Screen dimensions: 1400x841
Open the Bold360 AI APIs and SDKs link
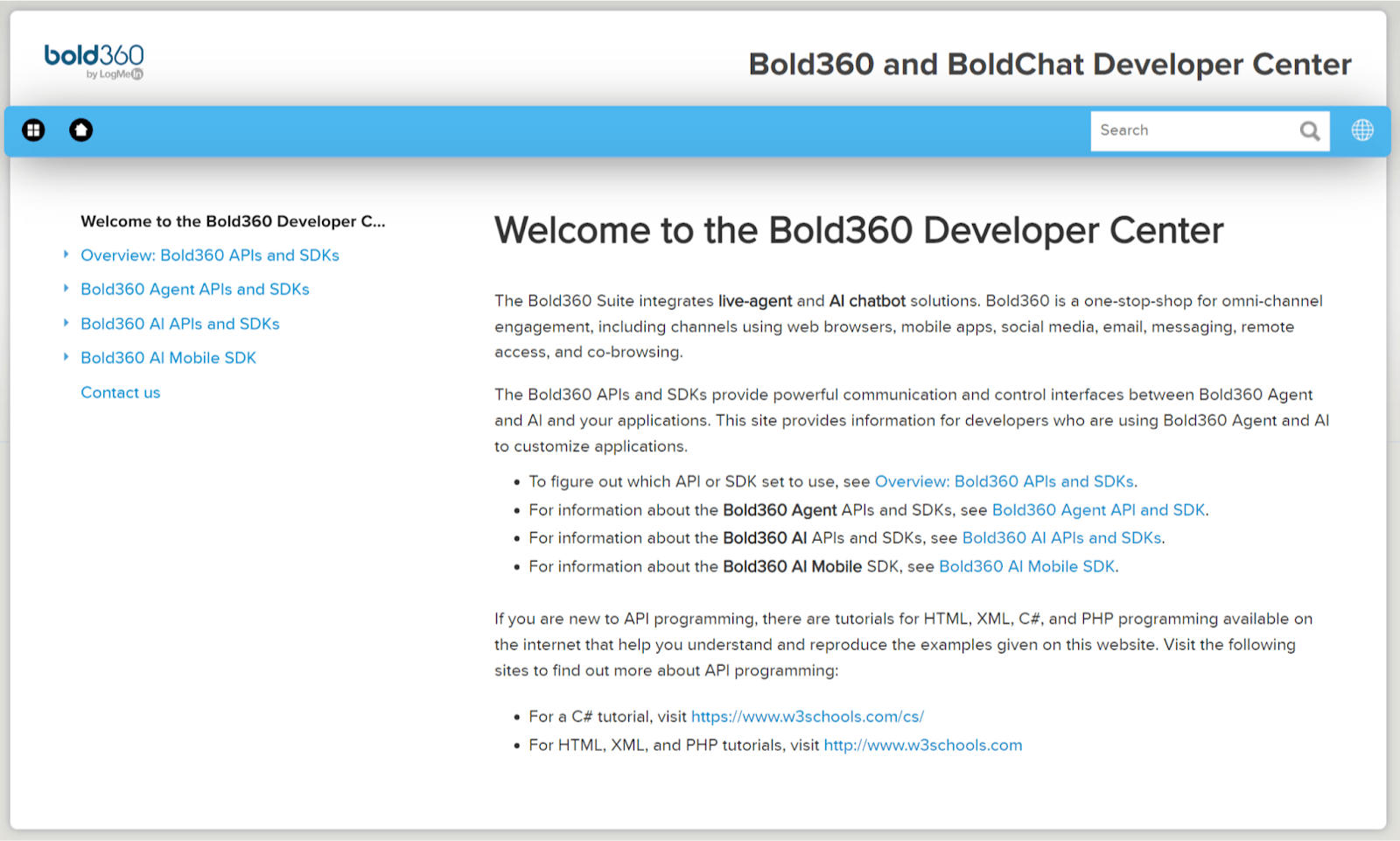(1061, 538)
